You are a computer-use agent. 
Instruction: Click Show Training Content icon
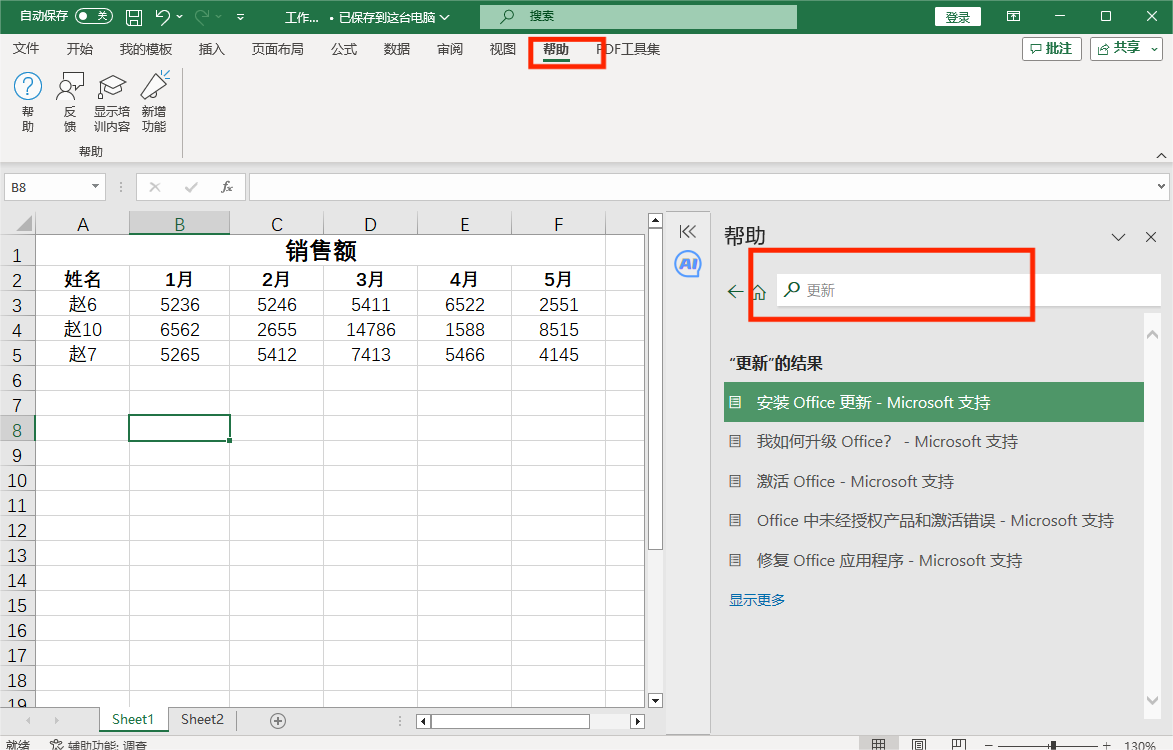(x=111, y=88)
